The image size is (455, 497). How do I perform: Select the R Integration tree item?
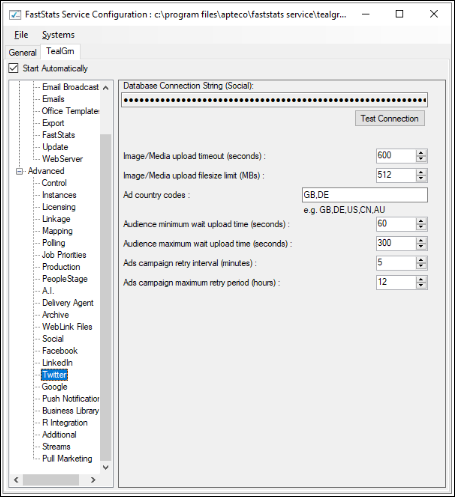[x=65, y=423]
